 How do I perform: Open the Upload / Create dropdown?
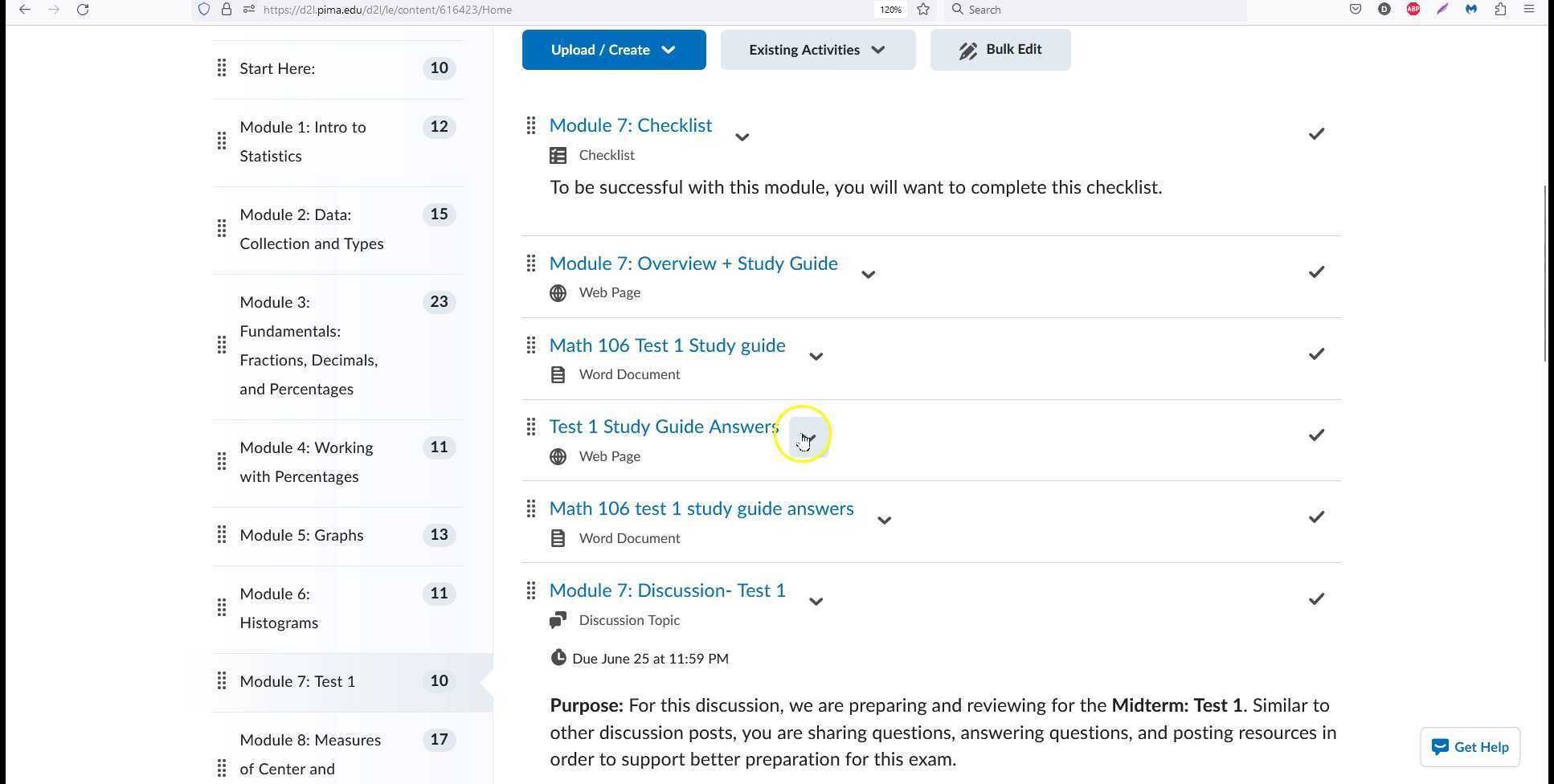point(613,49)
